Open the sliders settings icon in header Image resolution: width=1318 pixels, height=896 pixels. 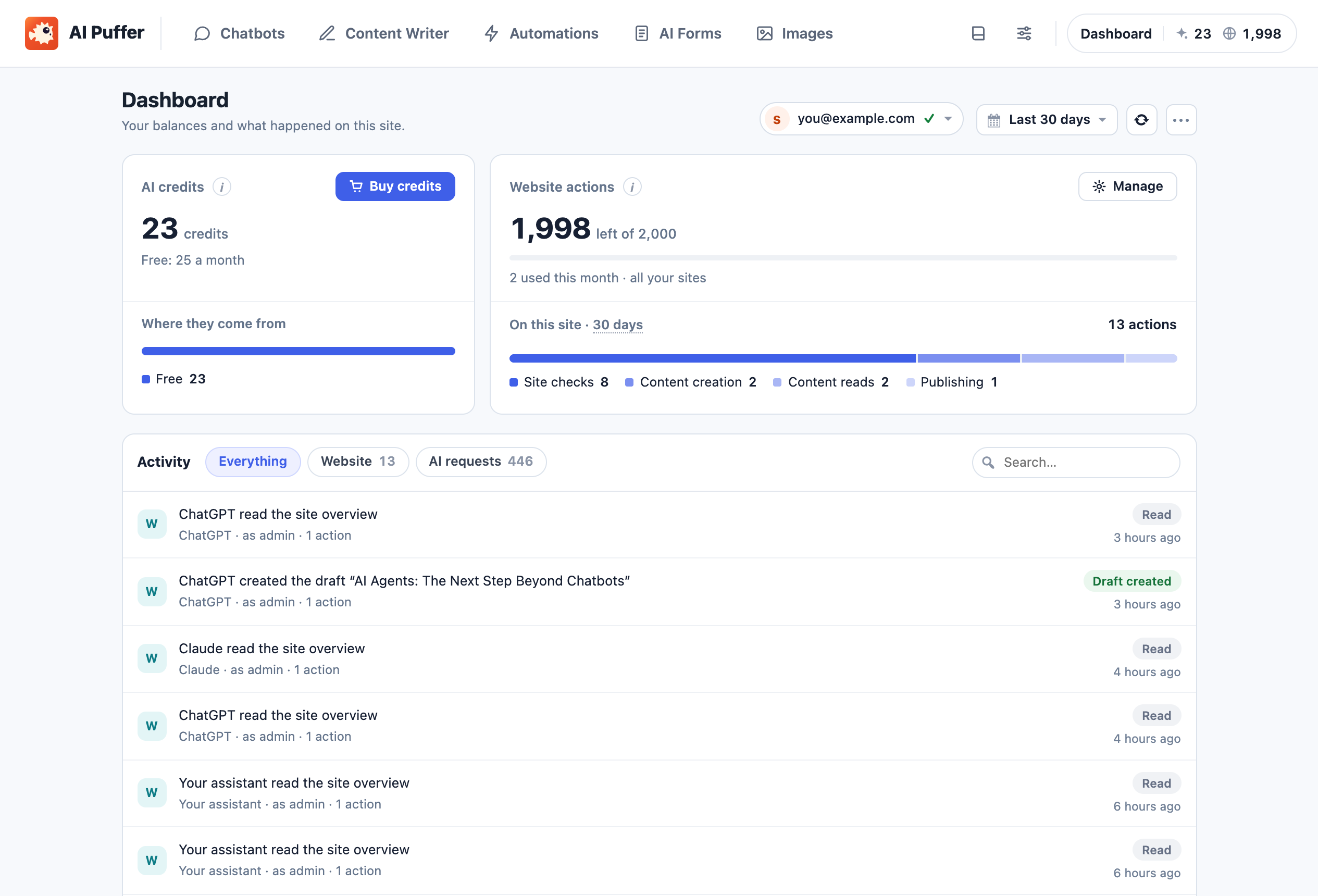point(1024,33)
